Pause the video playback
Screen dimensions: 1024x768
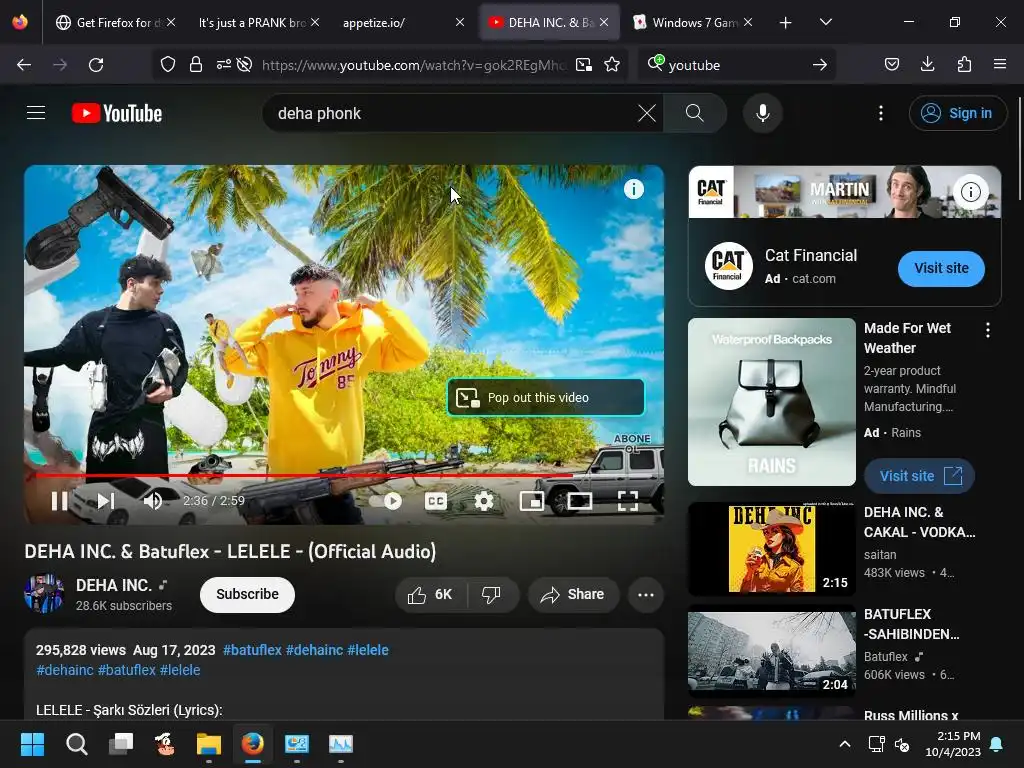click(59, 501)
